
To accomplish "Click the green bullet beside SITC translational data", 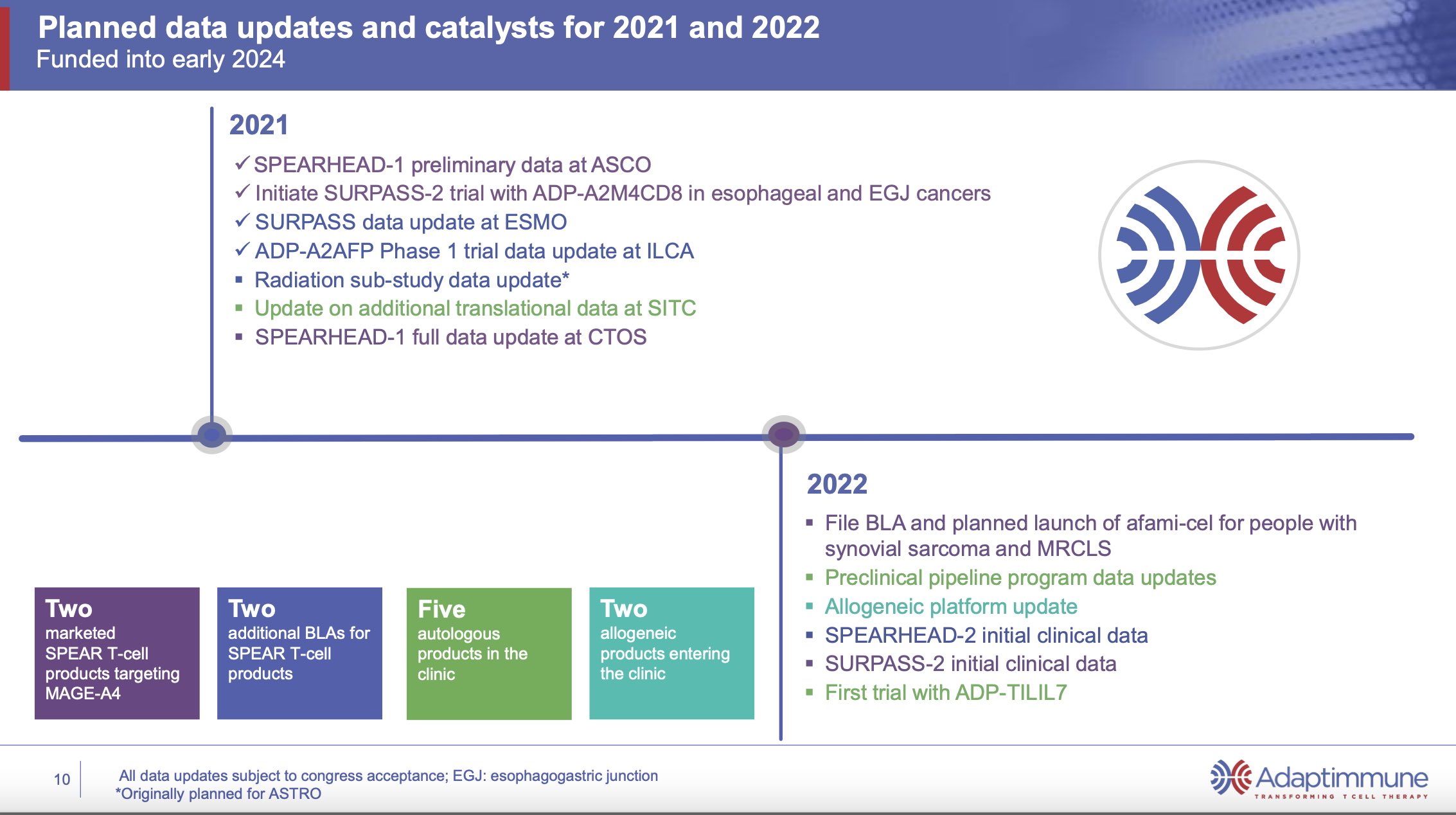I will pos(240,309).
